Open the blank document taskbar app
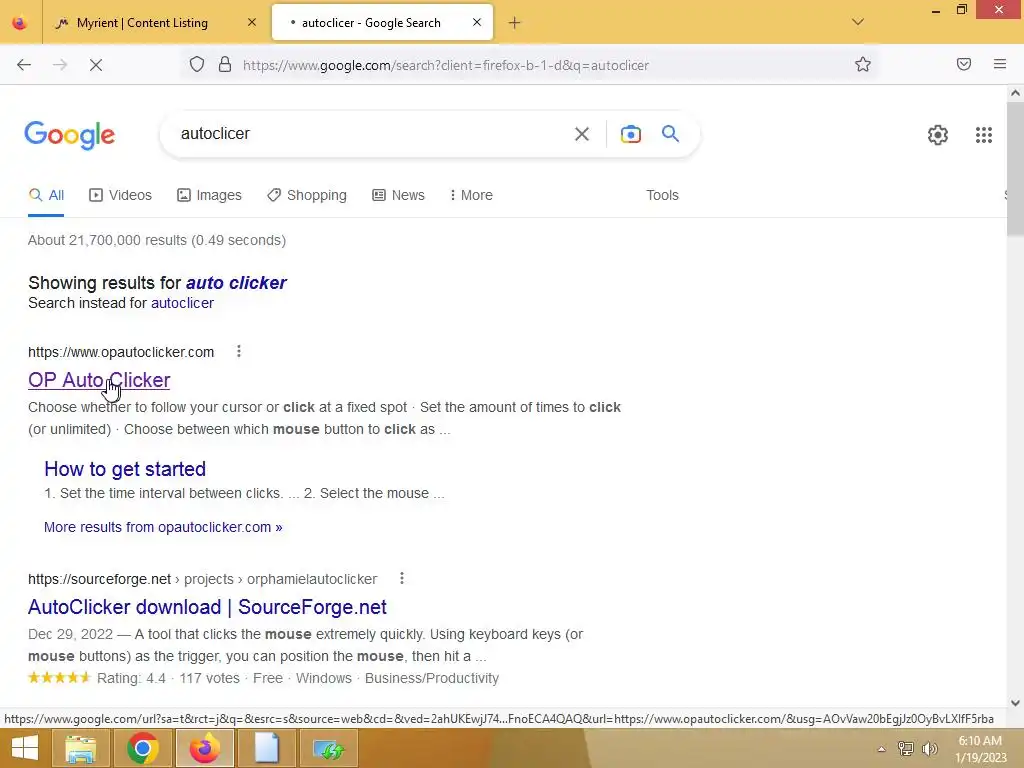The height and width of the screenshot is (768, 1024). (266, 748)
